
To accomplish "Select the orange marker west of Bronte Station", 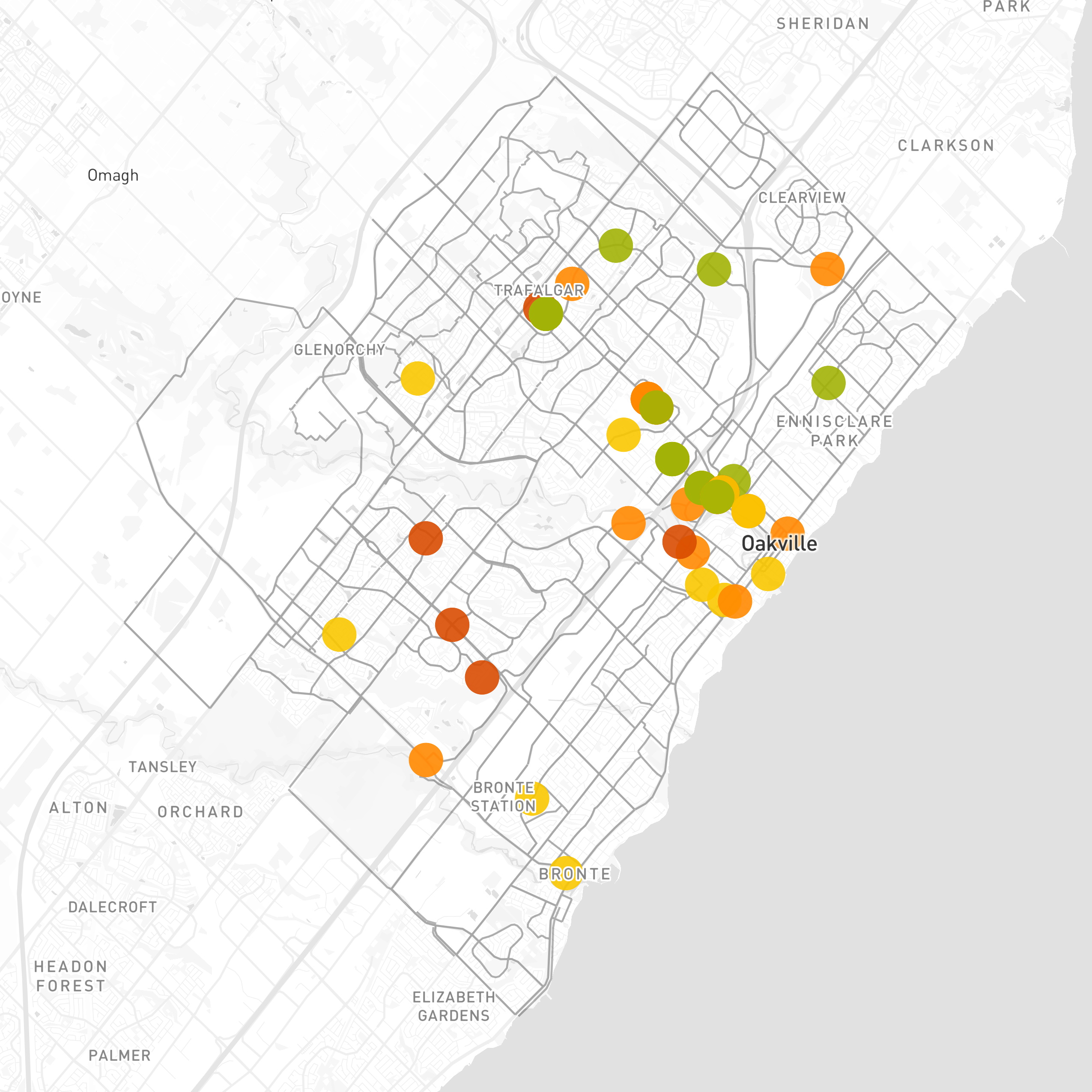I will [x=426, y=760].
